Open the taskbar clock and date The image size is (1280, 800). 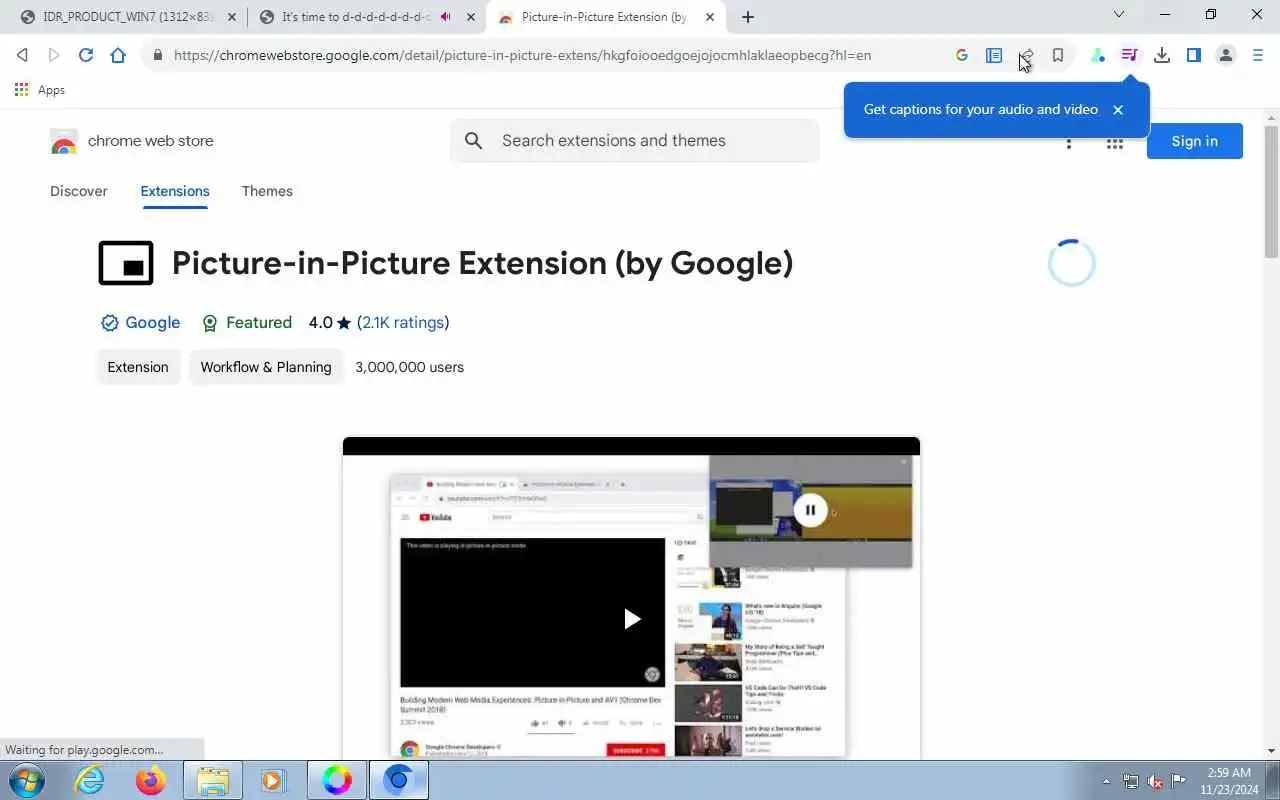(x=1229, y=781)
